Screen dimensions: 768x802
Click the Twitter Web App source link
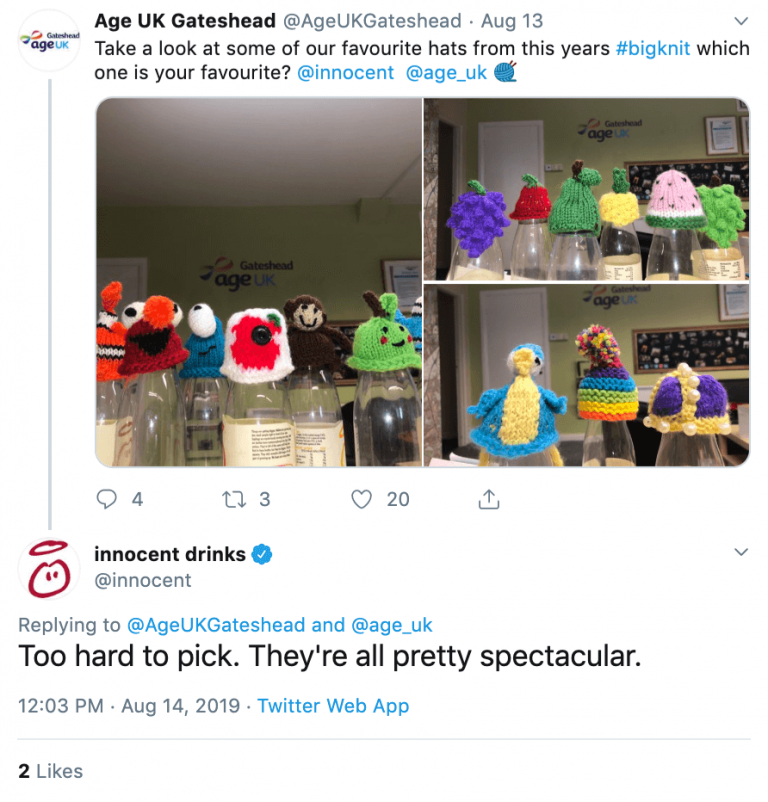[x=333, y=706]
